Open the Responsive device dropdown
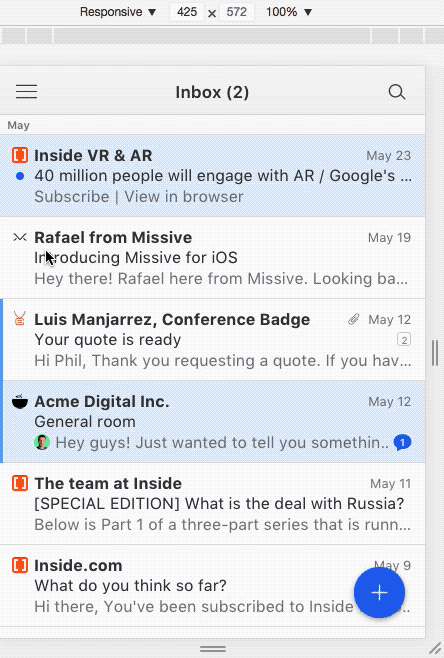This screenshot has height=658, width=444. click(x=118, y=12)
